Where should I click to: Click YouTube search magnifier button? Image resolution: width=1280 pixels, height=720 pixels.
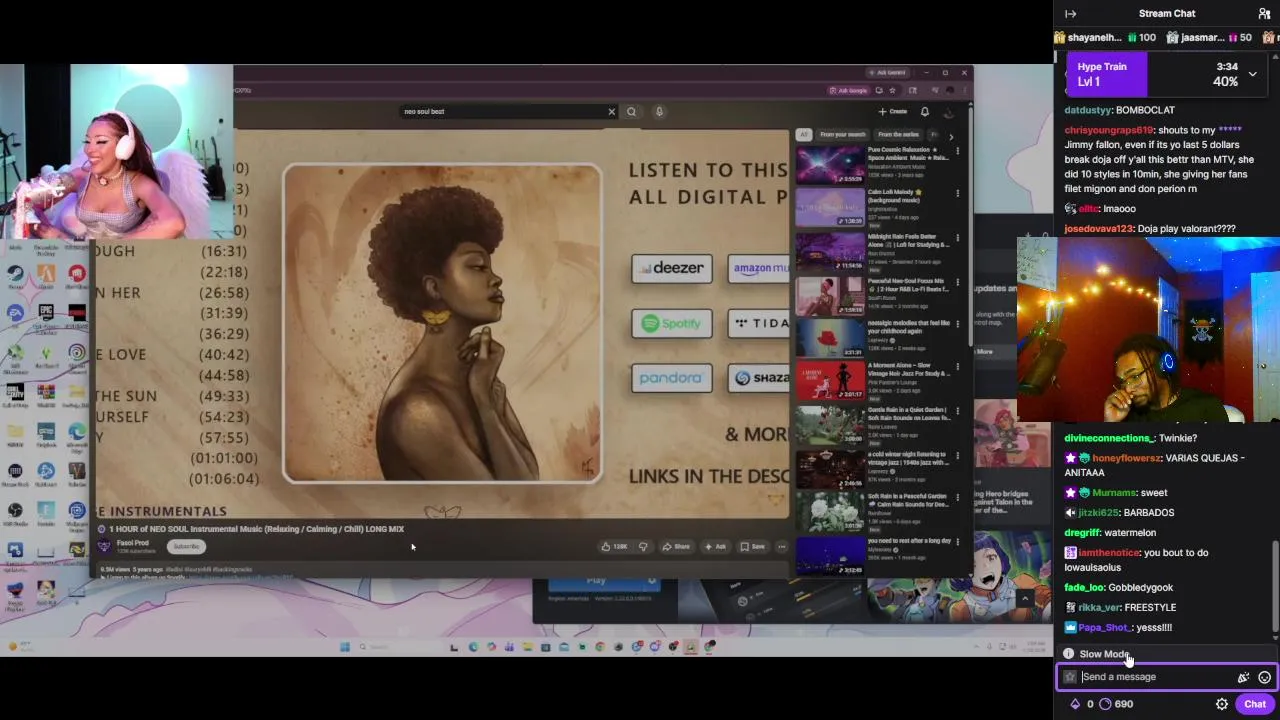tap(631, 112)
